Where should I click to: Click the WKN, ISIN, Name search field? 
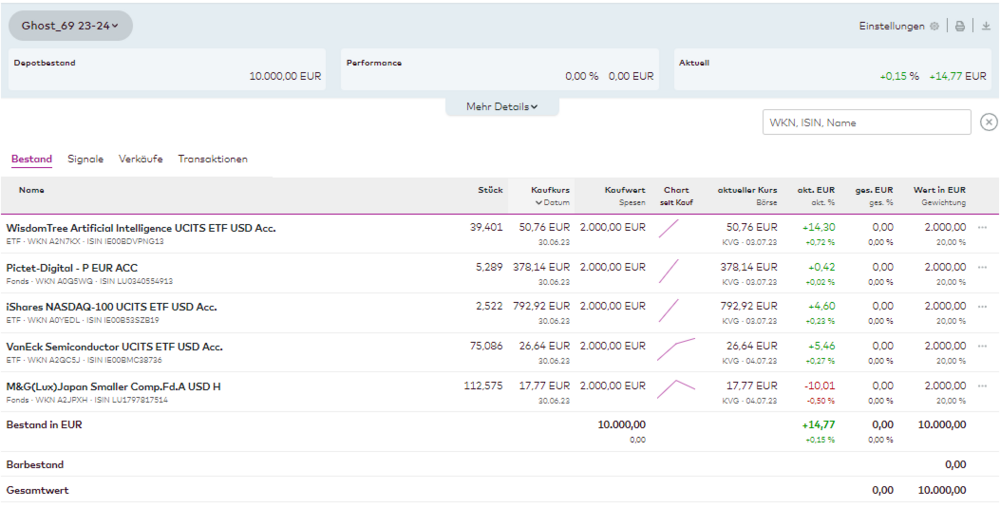tap(866, 122)
